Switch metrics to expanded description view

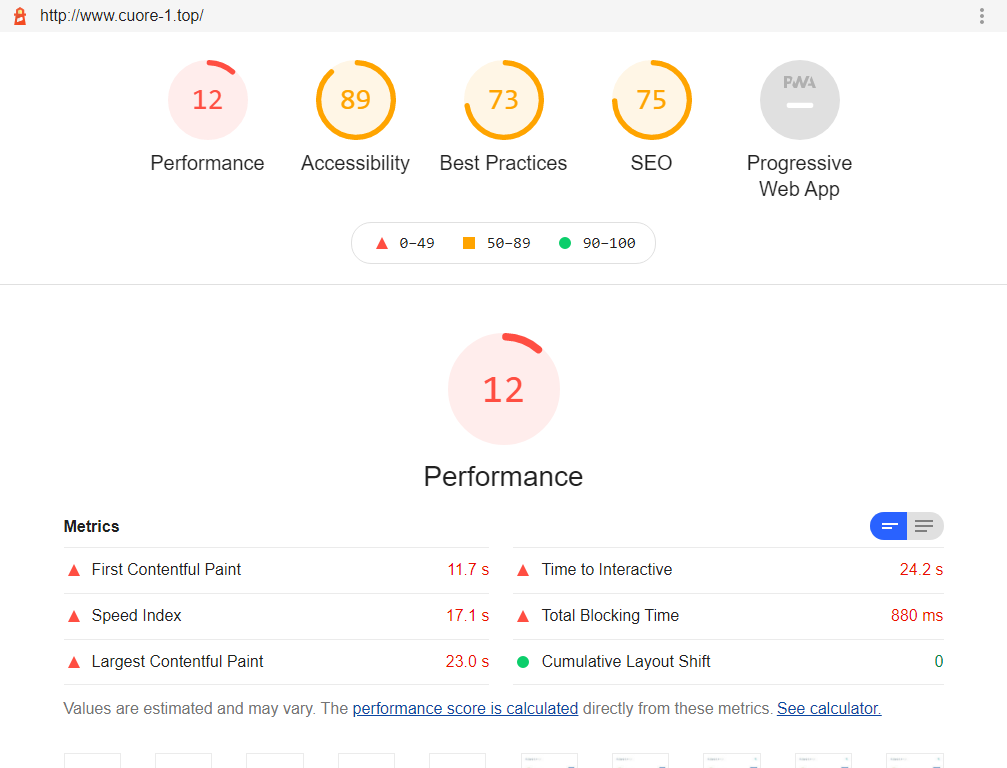click(x=924, y=526)
